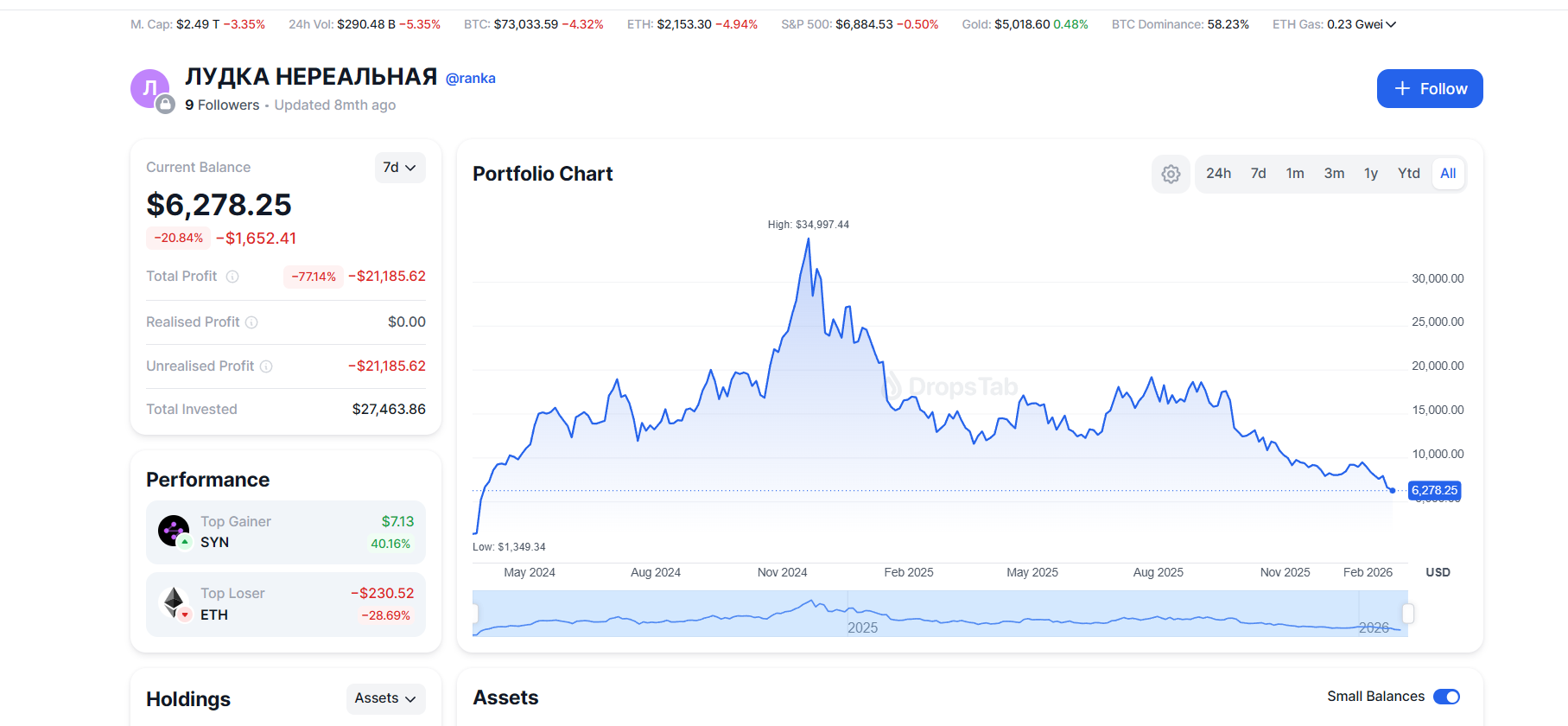Click the Unrealised Profit info icon
This screenshot has height=726, width=1568.
tap(266, 366)
